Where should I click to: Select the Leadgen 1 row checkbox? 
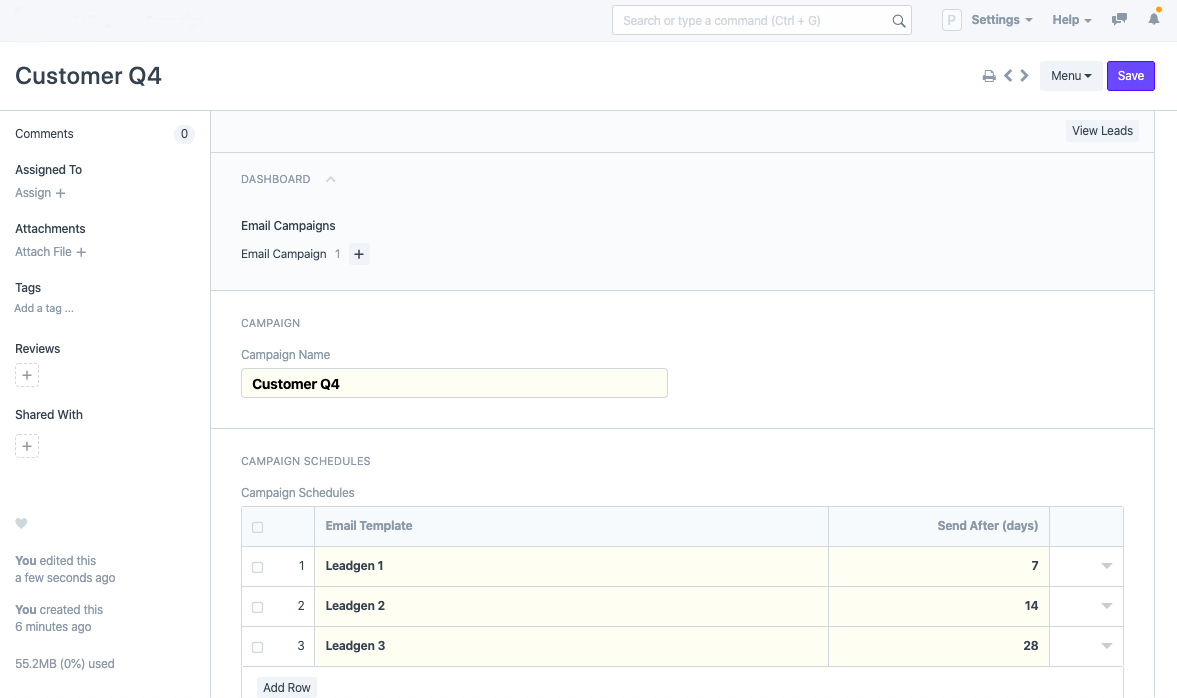click(257, 567)
